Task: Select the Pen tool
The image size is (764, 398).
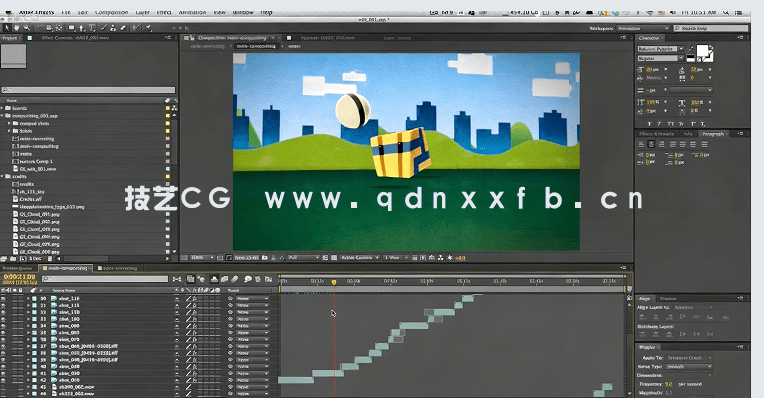Action: click(81, 28)
